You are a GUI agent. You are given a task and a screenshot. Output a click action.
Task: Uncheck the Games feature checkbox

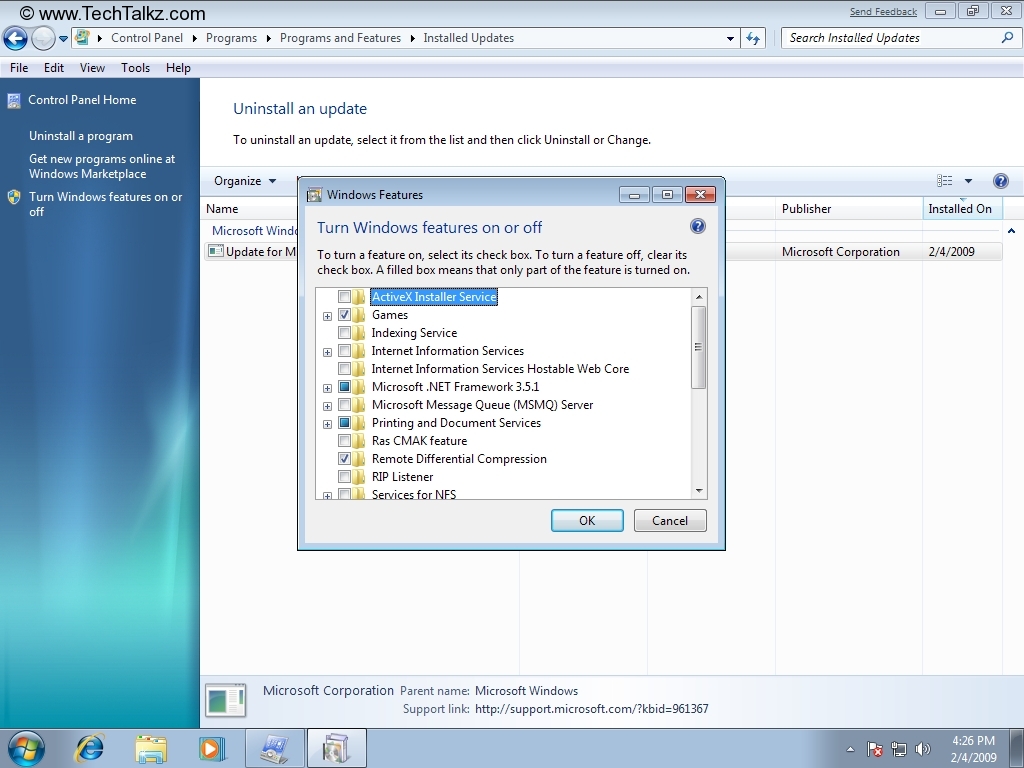(344, 315)
